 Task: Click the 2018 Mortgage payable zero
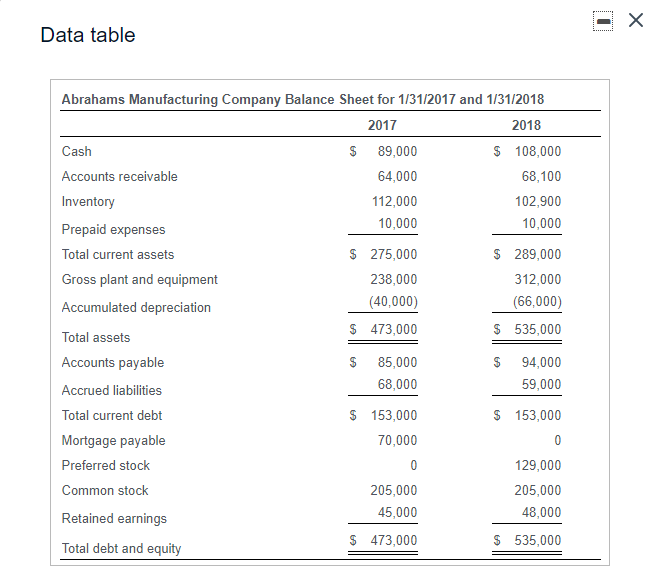(558, 440)
